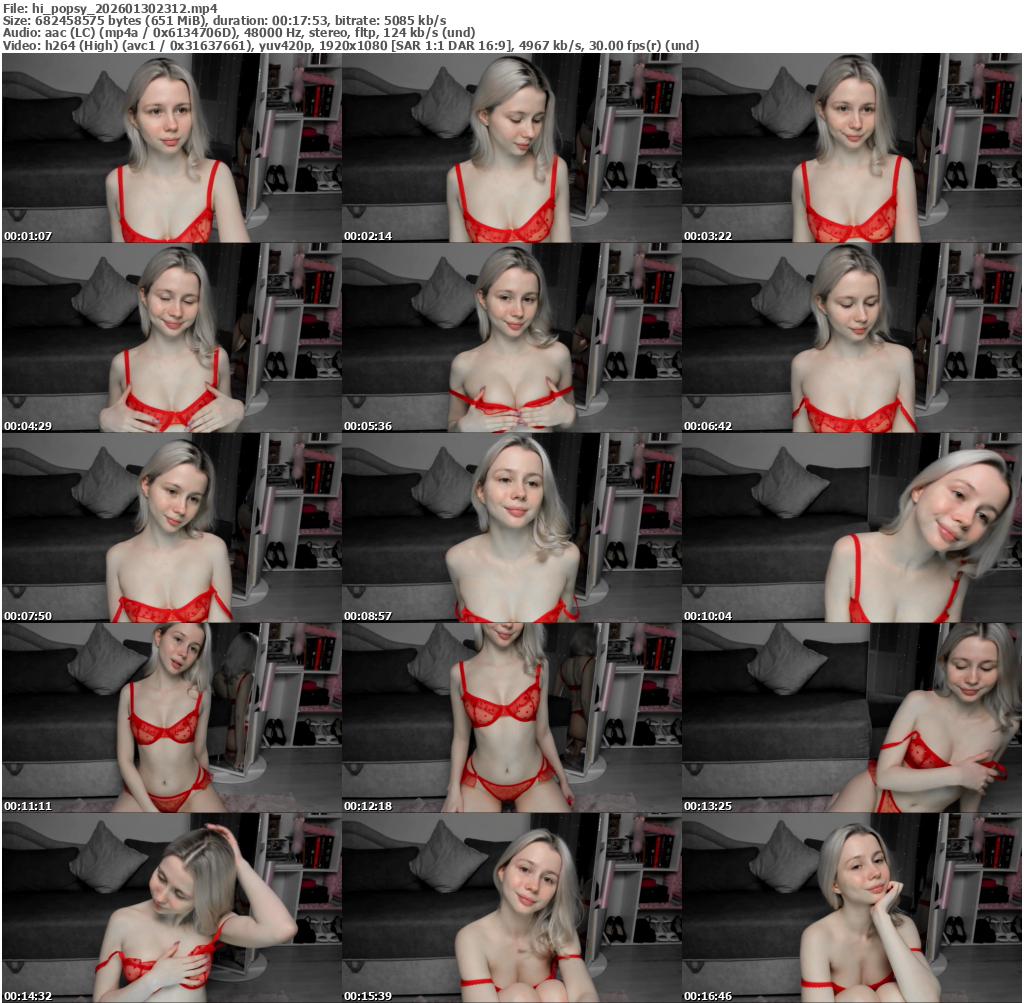
Task: Click the thumbnail at 00:01:07
Action: click(x=172, y=148)
